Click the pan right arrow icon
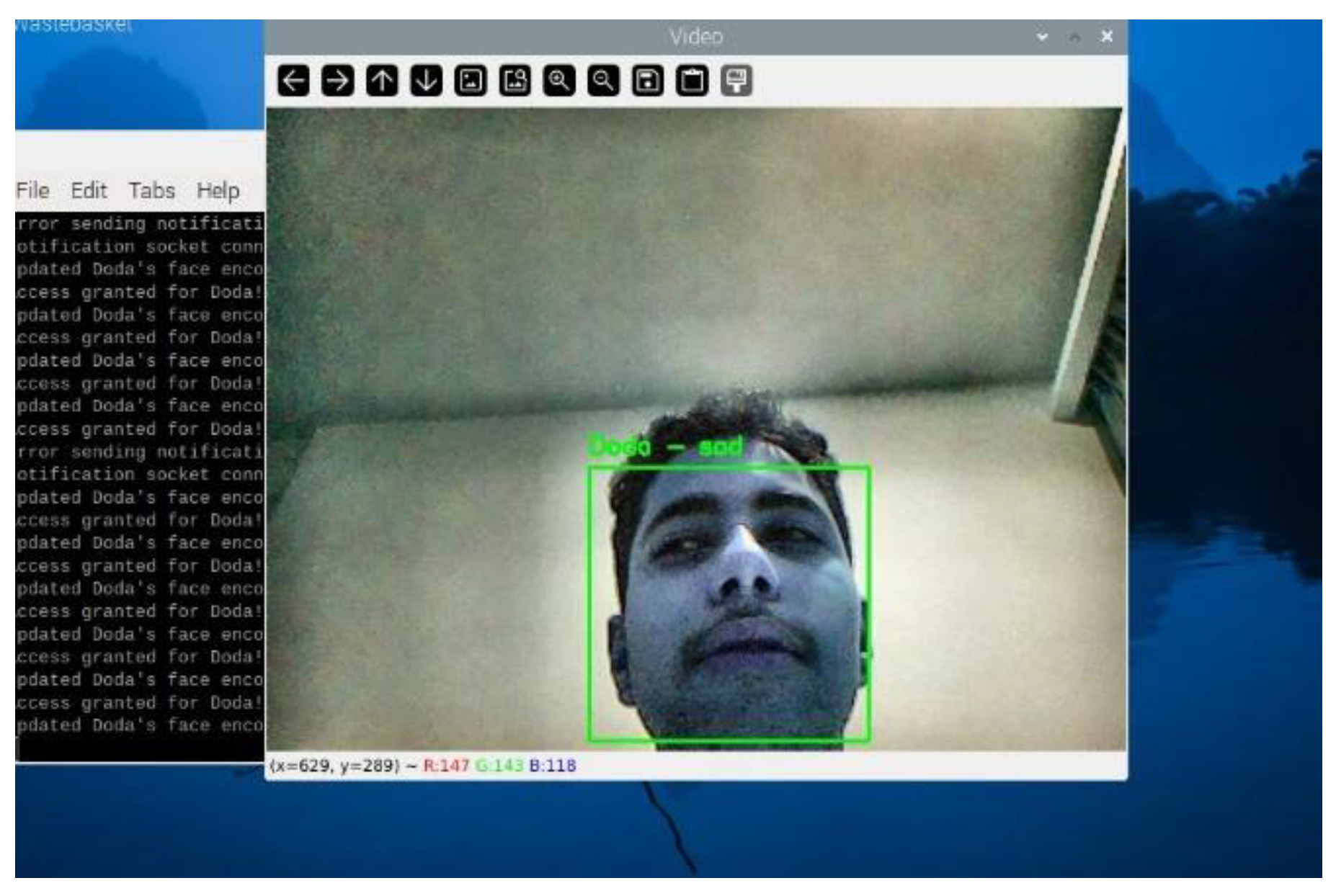The image size is (1336, 896). pos(337,81)
